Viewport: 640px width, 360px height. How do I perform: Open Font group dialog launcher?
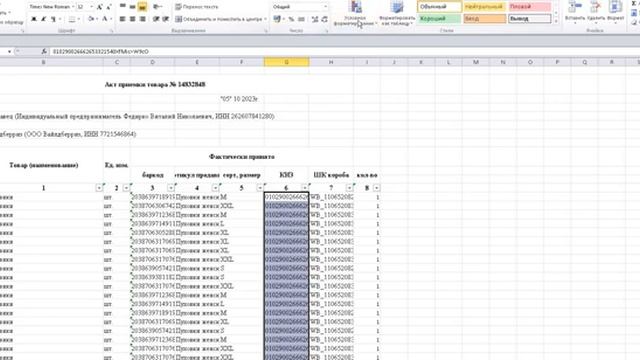coord(111,31)
